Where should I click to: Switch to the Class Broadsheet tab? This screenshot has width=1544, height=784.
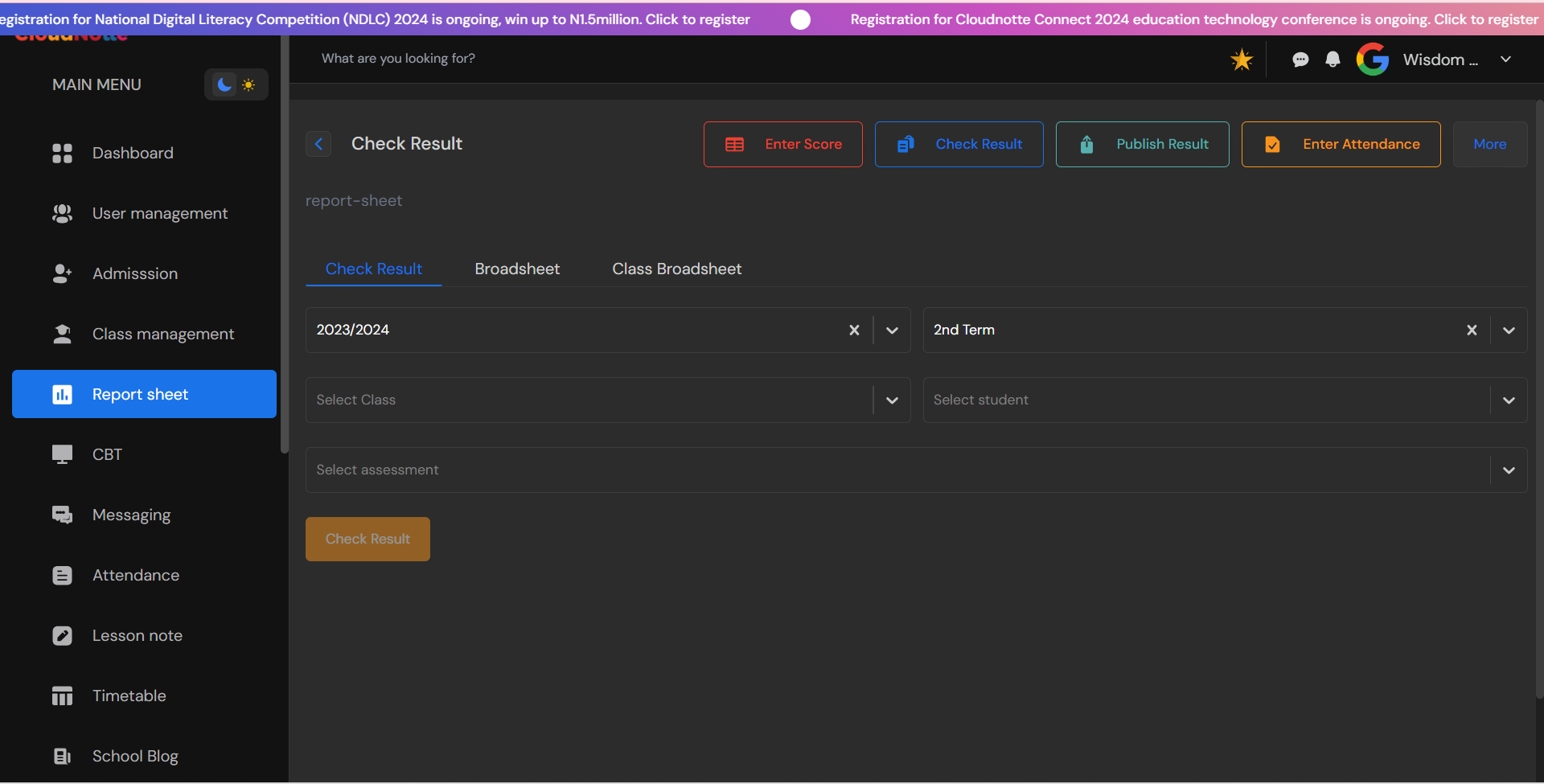[x=676, y=269]
